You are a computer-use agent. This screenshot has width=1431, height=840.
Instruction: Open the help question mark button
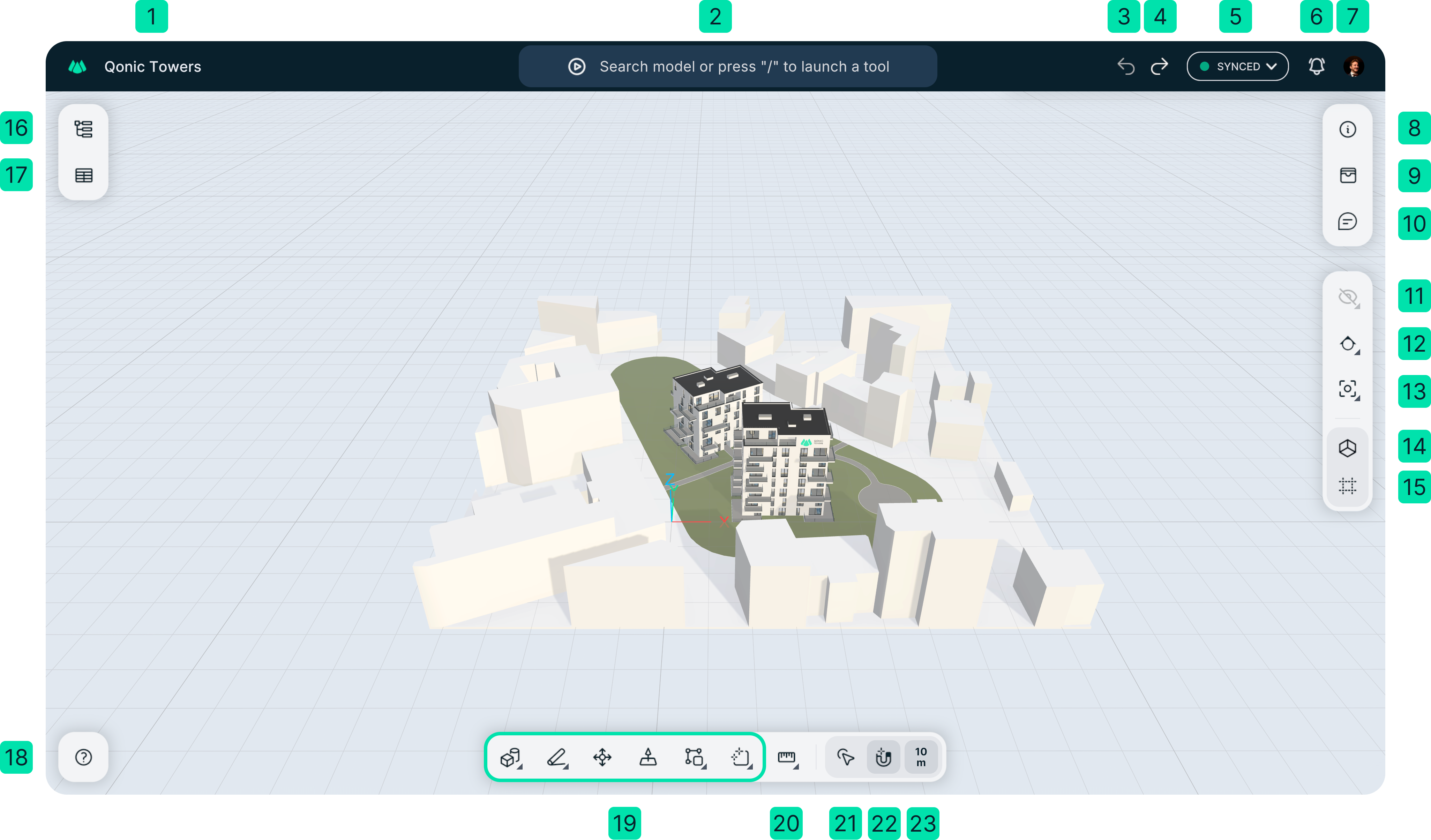click(83, 757)
